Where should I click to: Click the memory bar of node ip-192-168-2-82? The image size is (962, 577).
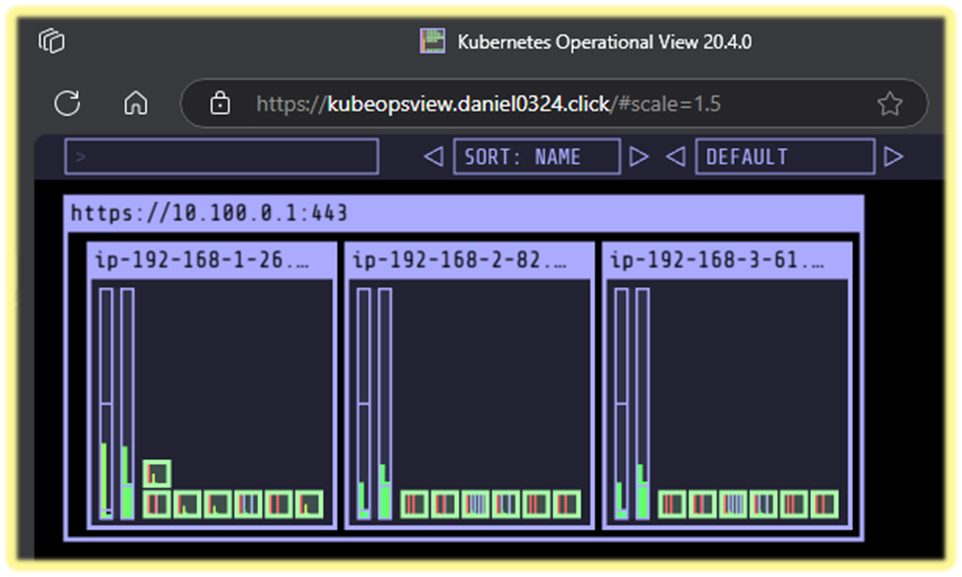tap(385, 404)
